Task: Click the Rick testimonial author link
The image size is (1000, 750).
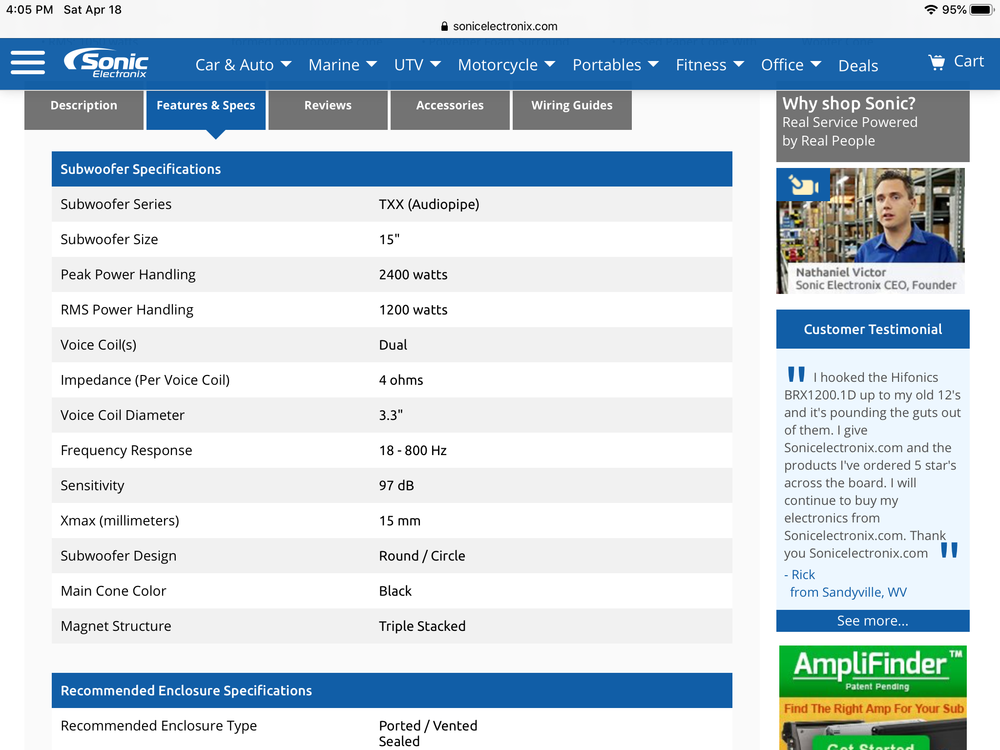Action: tap(803, 575)
